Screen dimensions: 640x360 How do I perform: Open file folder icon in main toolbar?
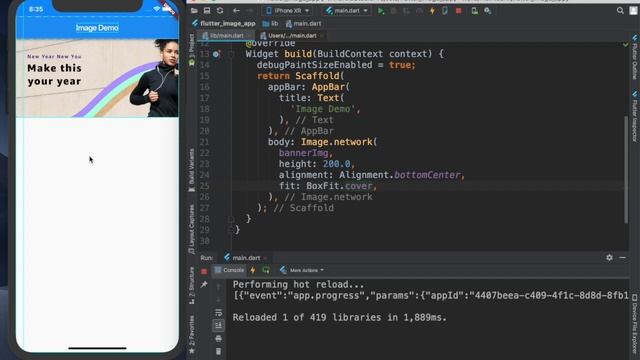tap(194, 11)
